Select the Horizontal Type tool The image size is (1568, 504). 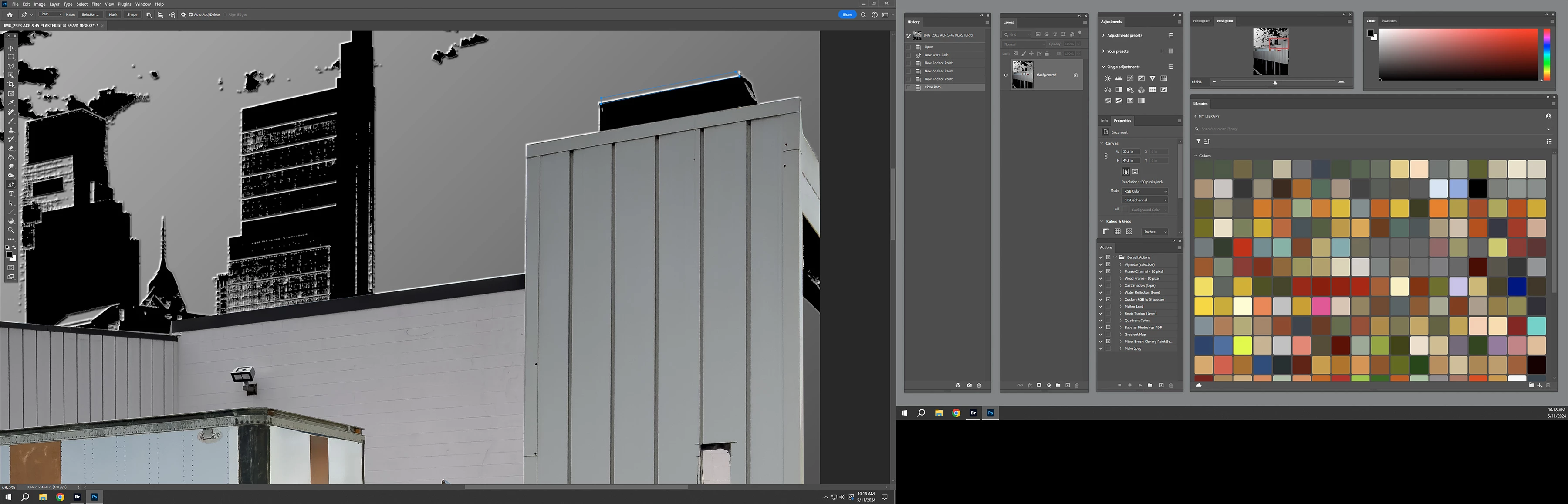11,193
